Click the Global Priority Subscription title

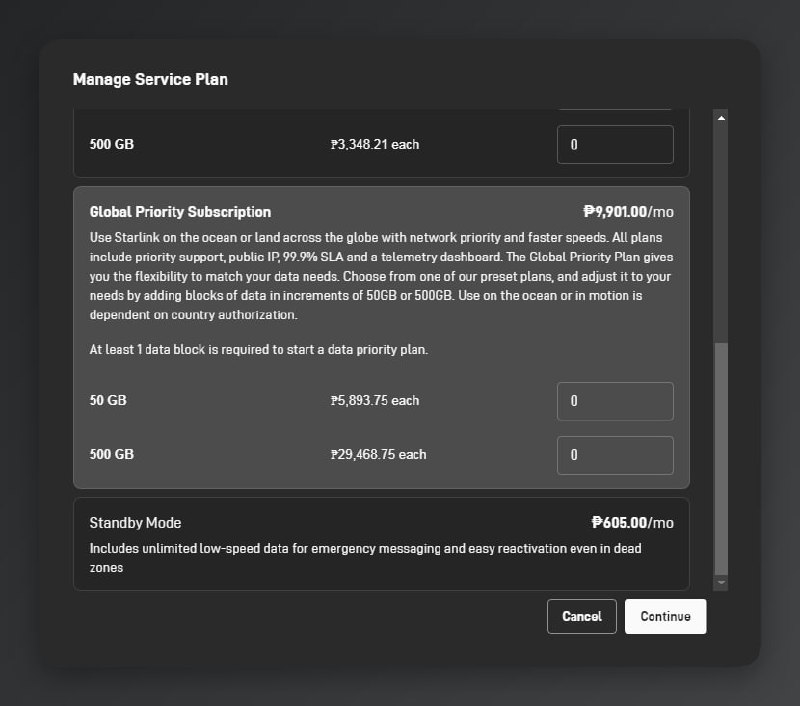click(x=180, y=212)
